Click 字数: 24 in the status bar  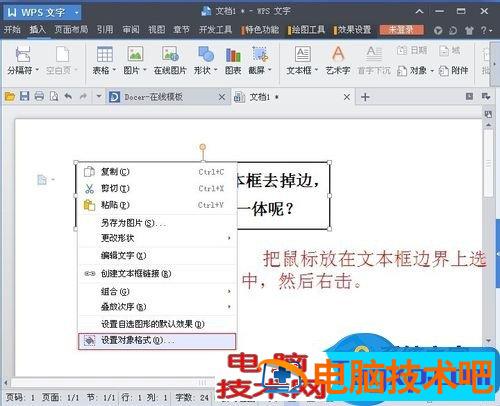pos(192,397)
